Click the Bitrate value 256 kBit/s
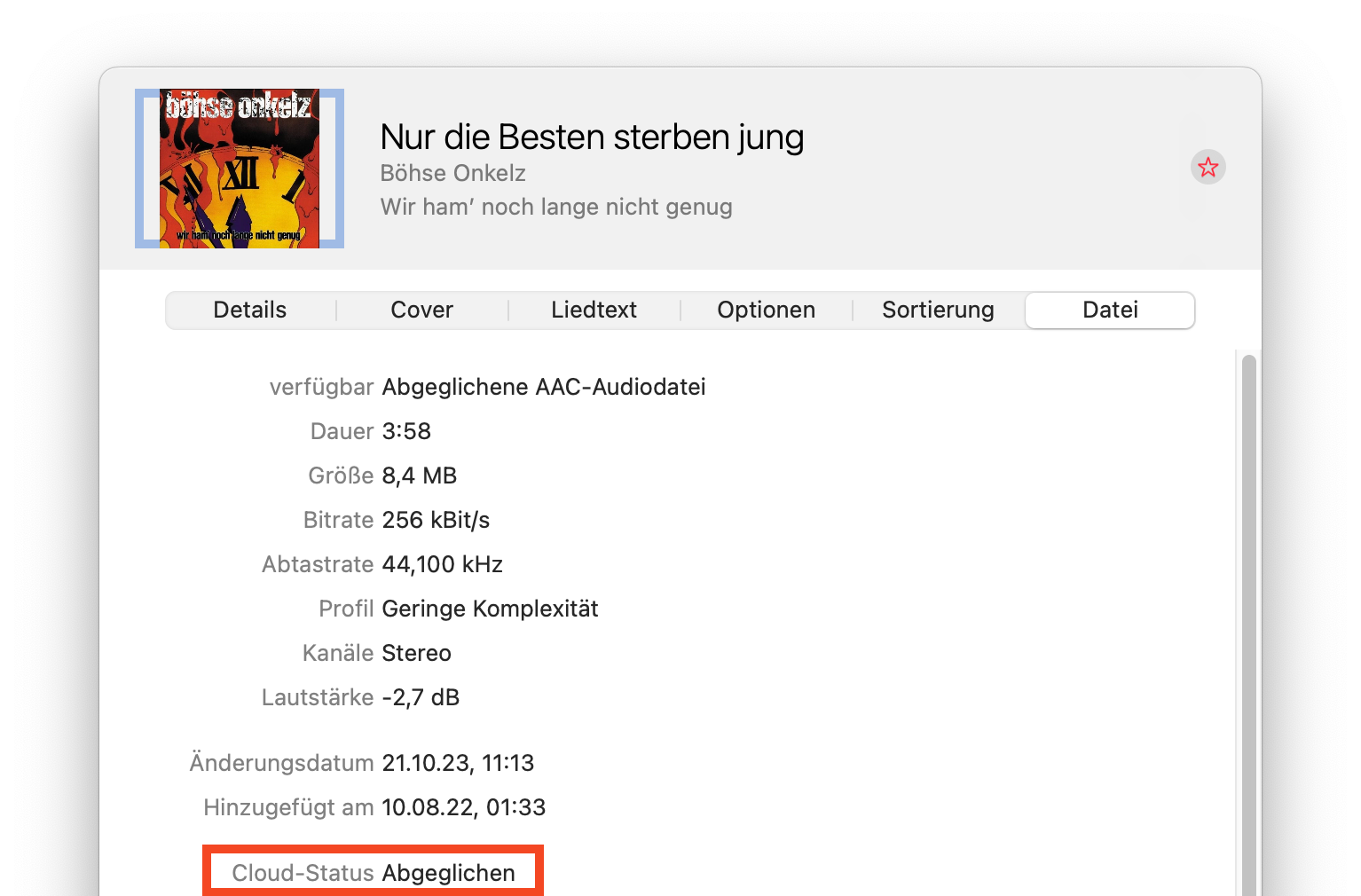 coord(436,520)
